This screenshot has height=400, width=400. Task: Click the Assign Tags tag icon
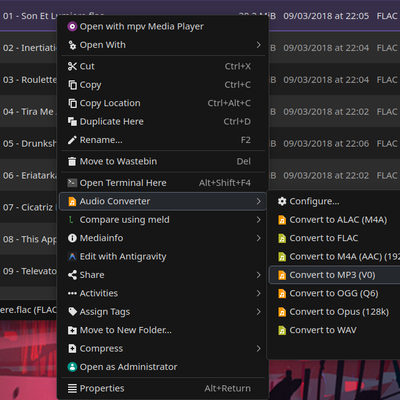72,312
